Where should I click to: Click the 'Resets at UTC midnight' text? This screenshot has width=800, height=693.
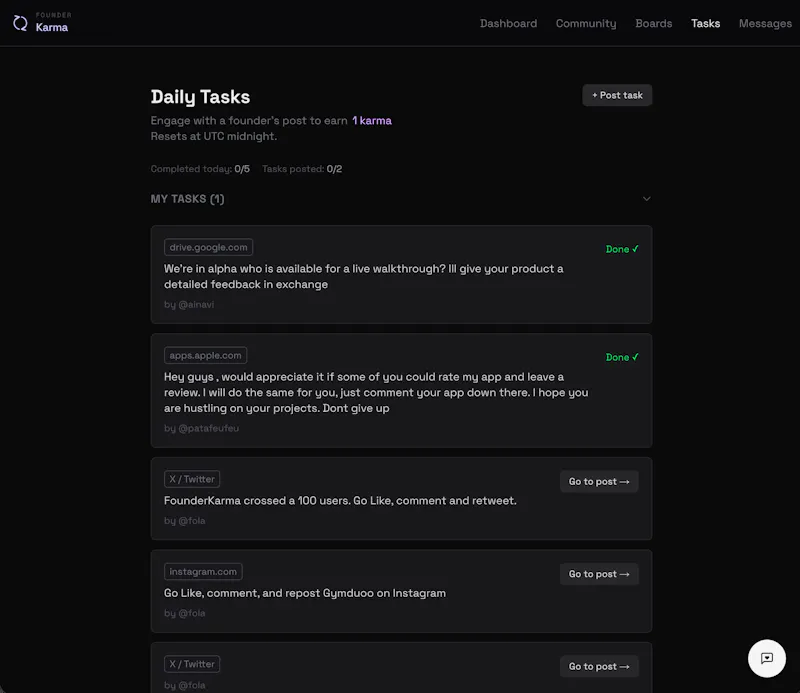tap(214, 136)
